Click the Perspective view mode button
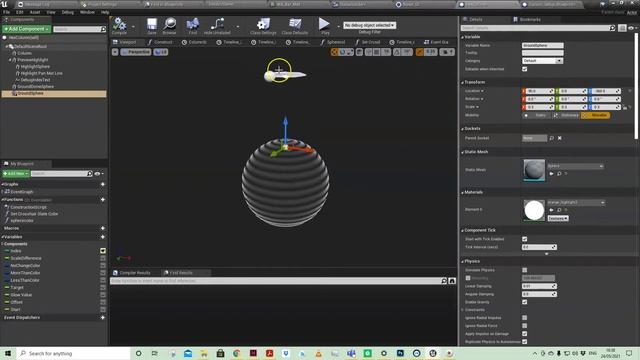The width and height of the screenshot is (640, 360). [136, 52]
